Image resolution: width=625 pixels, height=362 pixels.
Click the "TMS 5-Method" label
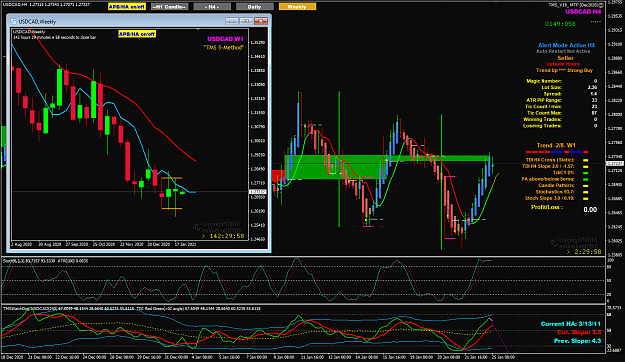pos(223,47)
